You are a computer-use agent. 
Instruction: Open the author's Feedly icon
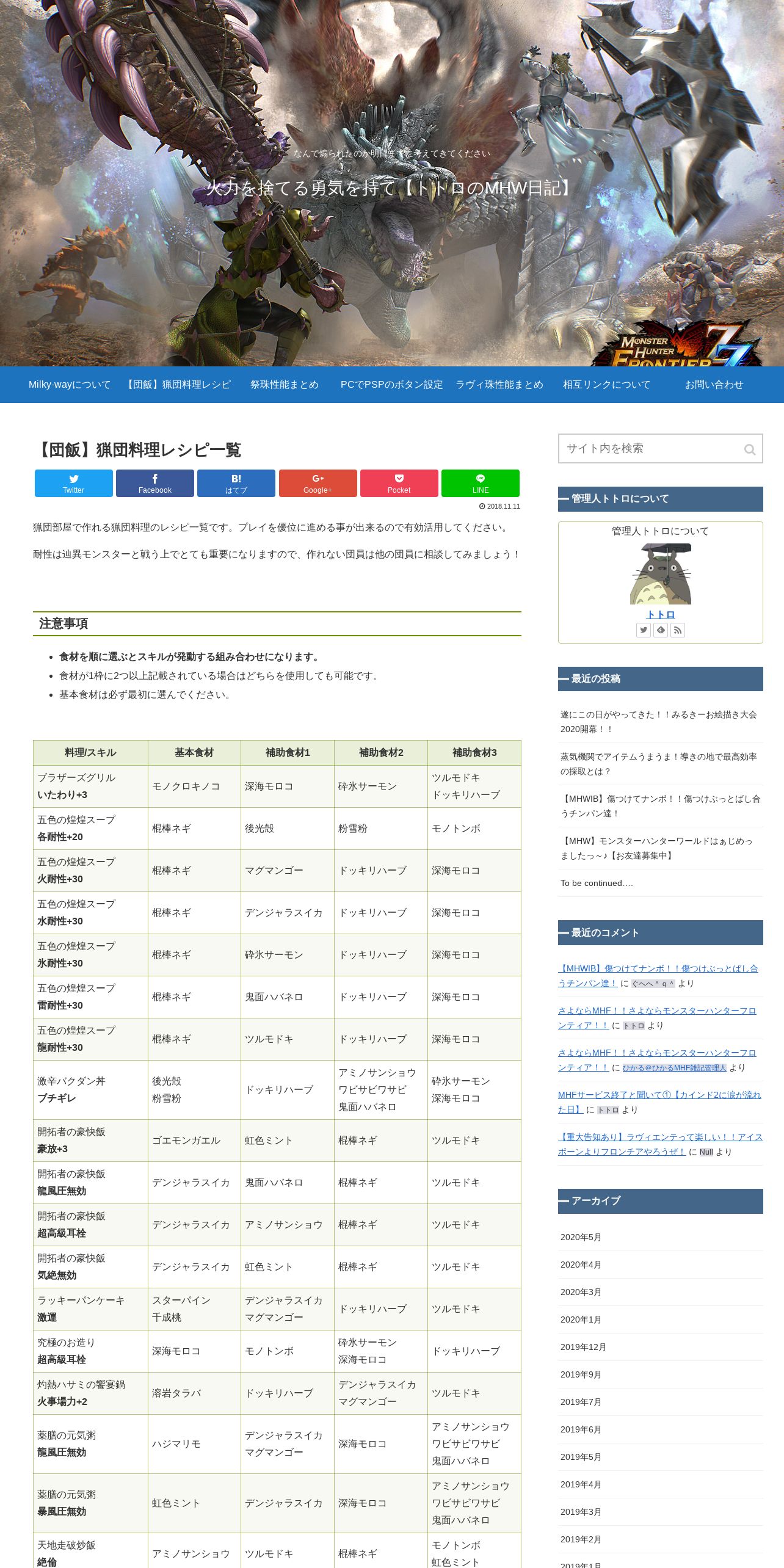tap(661, 630)
